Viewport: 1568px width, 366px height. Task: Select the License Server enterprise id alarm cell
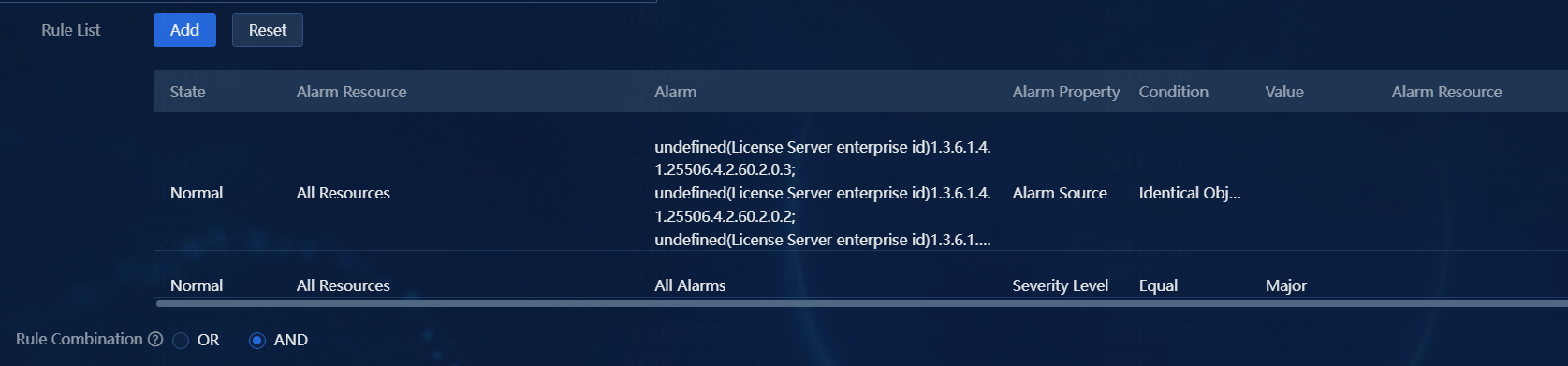coord(823,193)
